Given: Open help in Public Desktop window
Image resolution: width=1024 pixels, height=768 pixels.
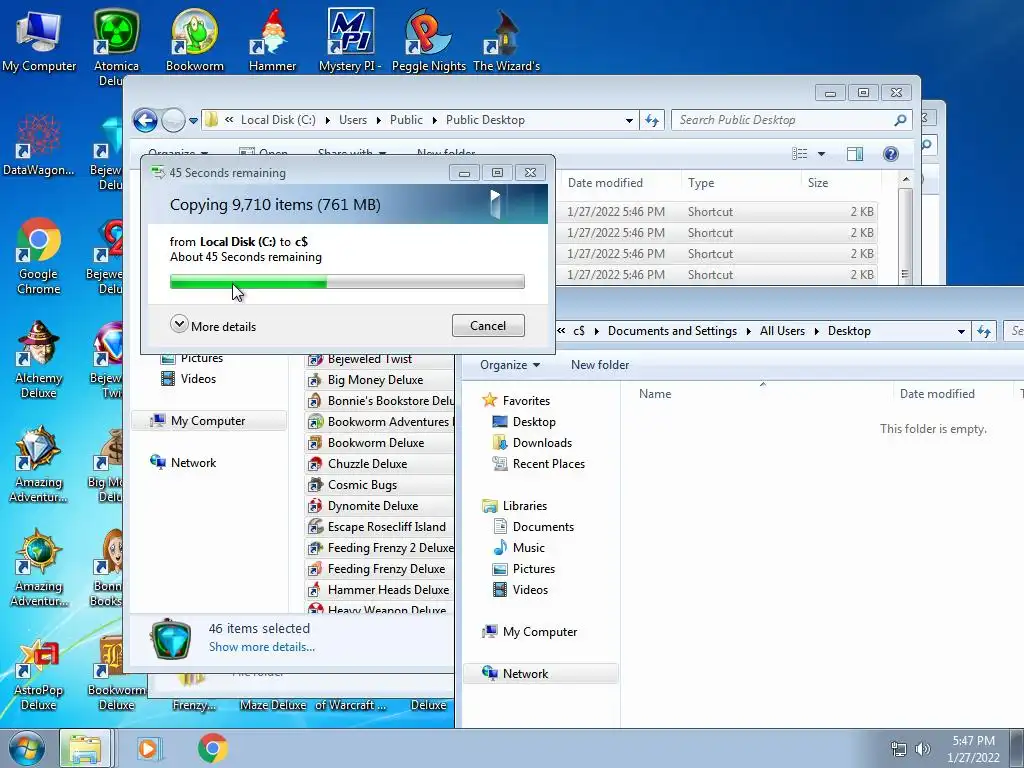Looking at the screenshot, I should pos(891,154).
